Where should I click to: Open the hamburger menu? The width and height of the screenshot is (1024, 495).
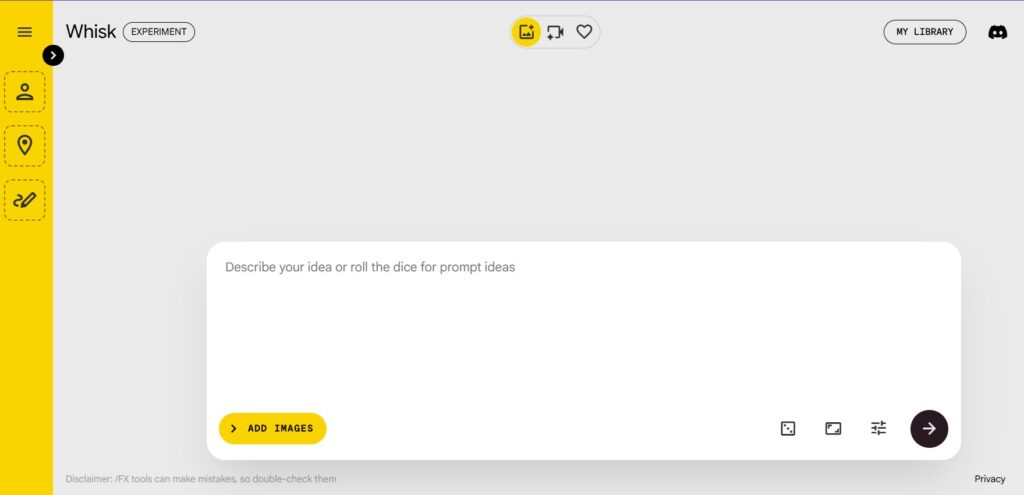click(x=25, y=32)
